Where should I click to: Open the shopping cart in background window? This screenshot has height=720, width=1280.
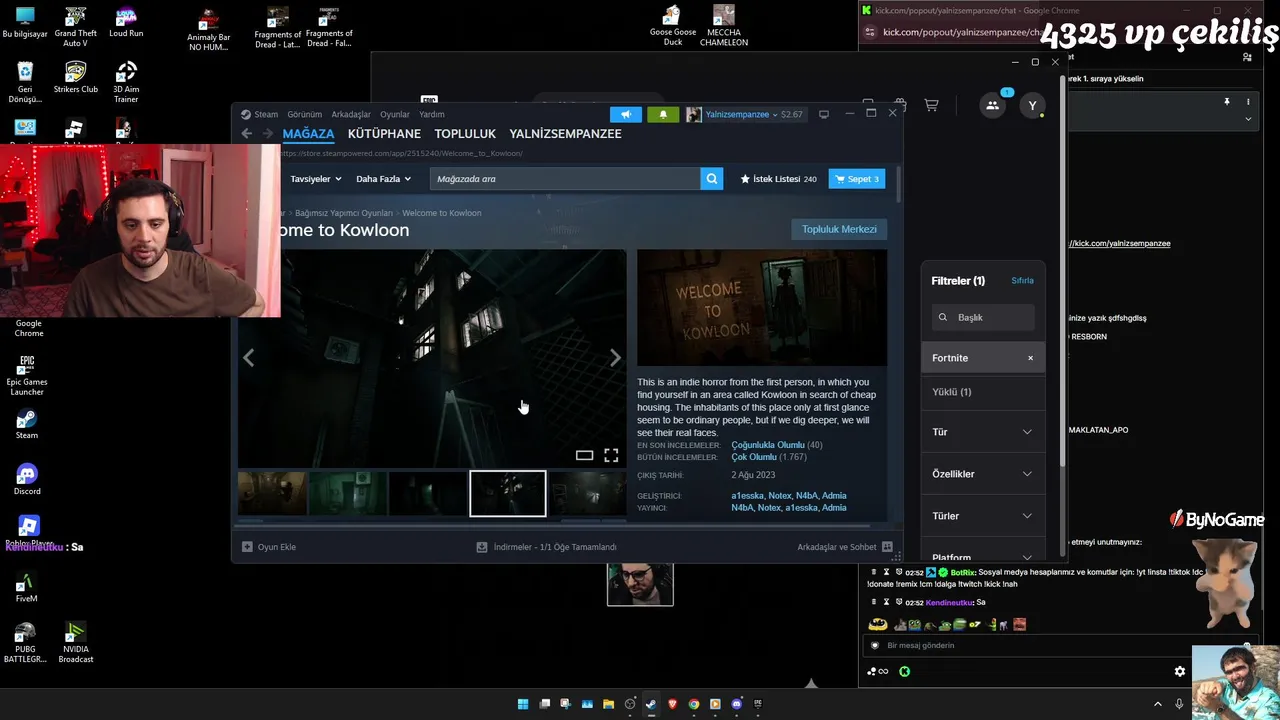tap(931, 105)
